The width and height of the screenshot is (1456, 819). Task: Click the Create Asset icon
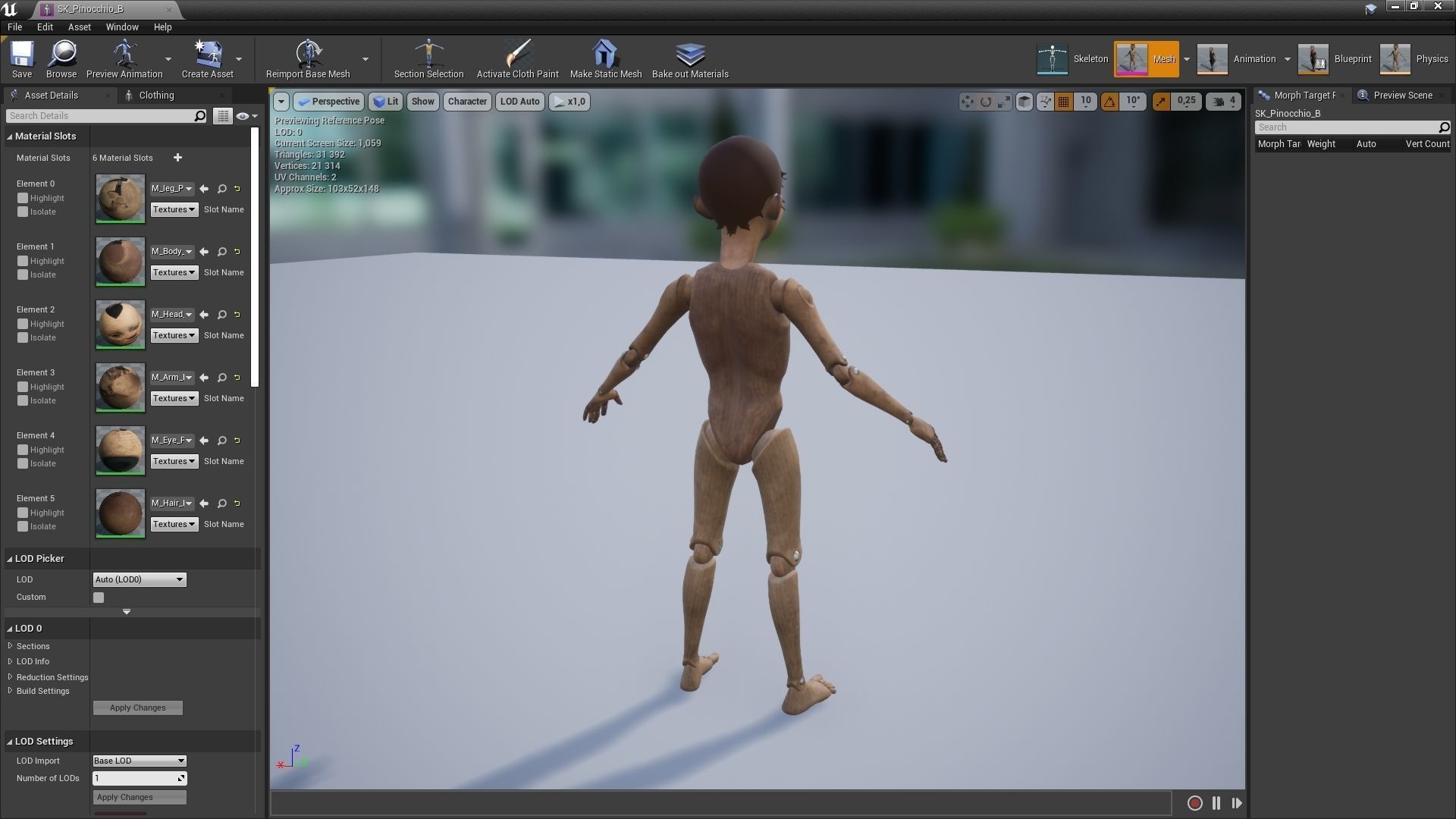[x=207, y=59]
